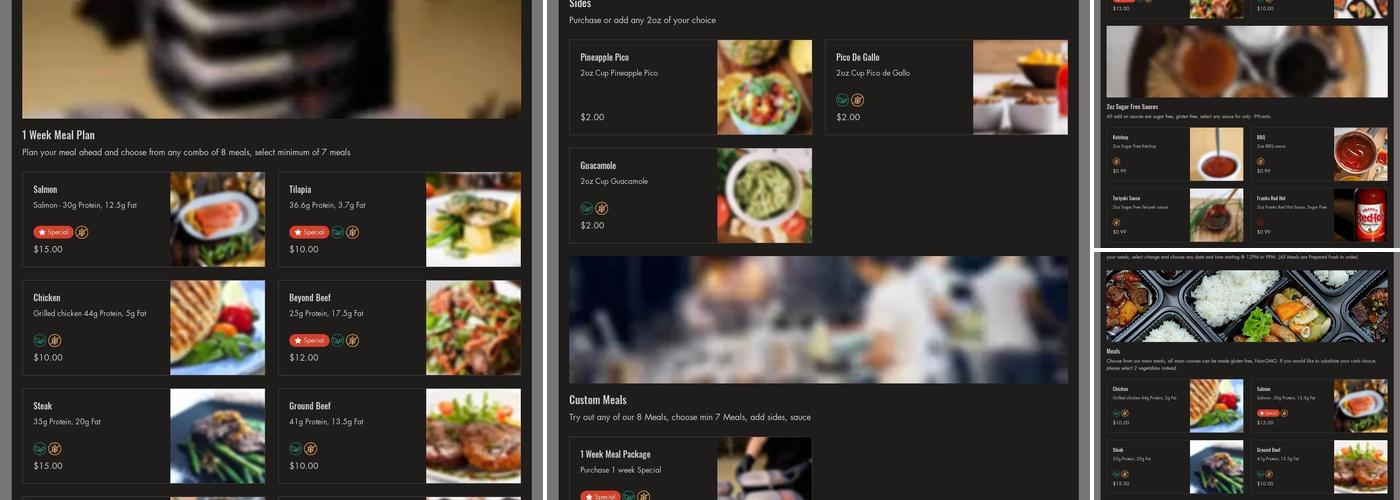Click the green leaf icon on the Beyond Beef card
Image resolution: width=1400 pixels, height=500 pixels.
click(338, 340)
